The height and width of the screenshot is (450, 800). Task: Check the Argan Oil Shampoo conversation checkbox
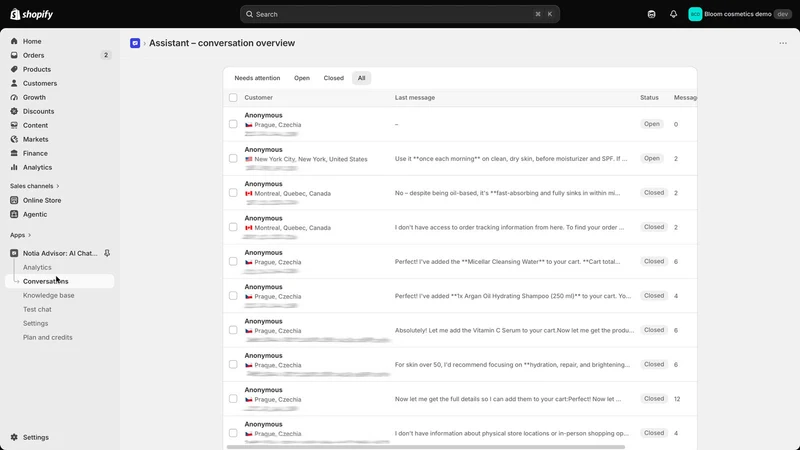tap(233, 296)
